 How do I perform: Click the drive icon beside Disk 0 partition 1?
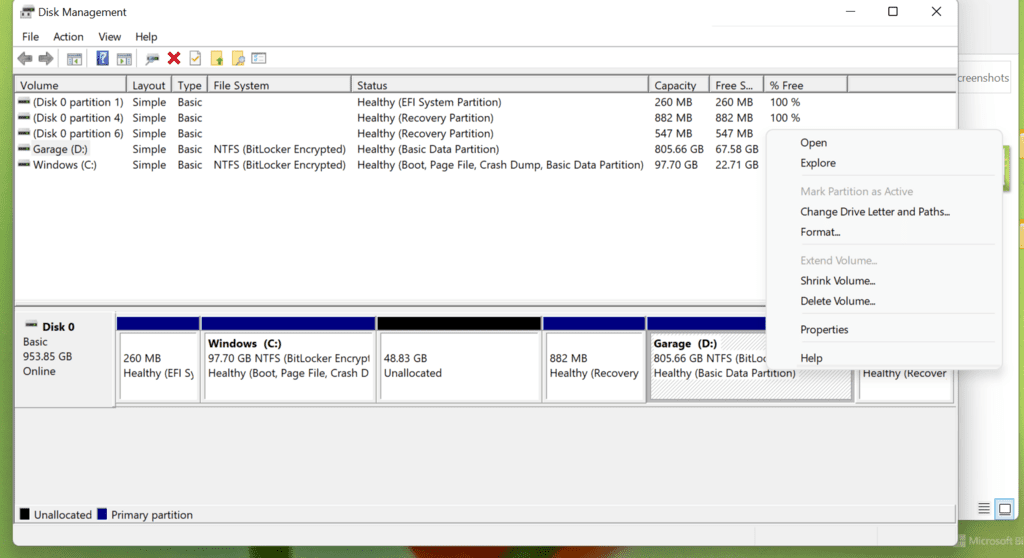tap(24, 102)
